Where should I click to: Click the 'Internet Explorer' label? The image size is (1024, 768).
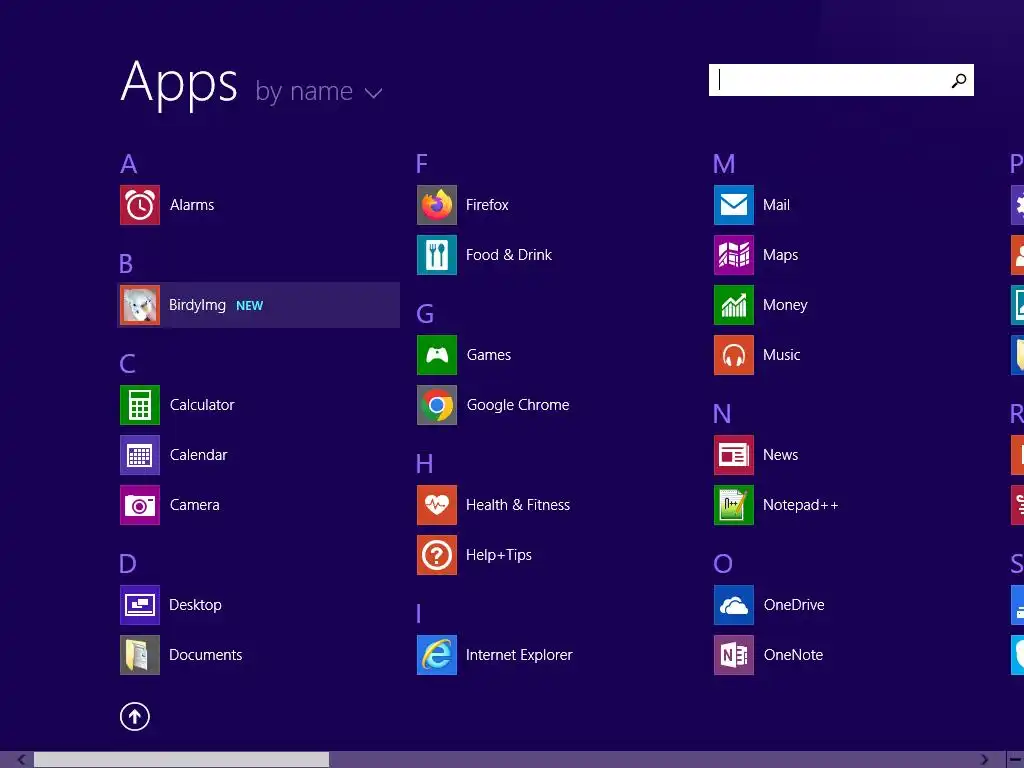(519, 655)
